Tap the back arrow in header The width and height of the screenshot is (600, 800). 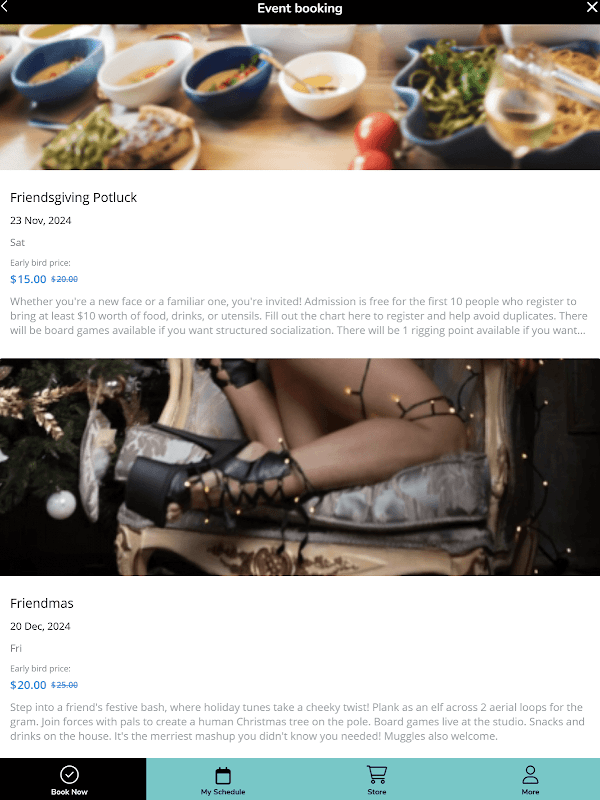pyautogui.click(x=4, y=5)
